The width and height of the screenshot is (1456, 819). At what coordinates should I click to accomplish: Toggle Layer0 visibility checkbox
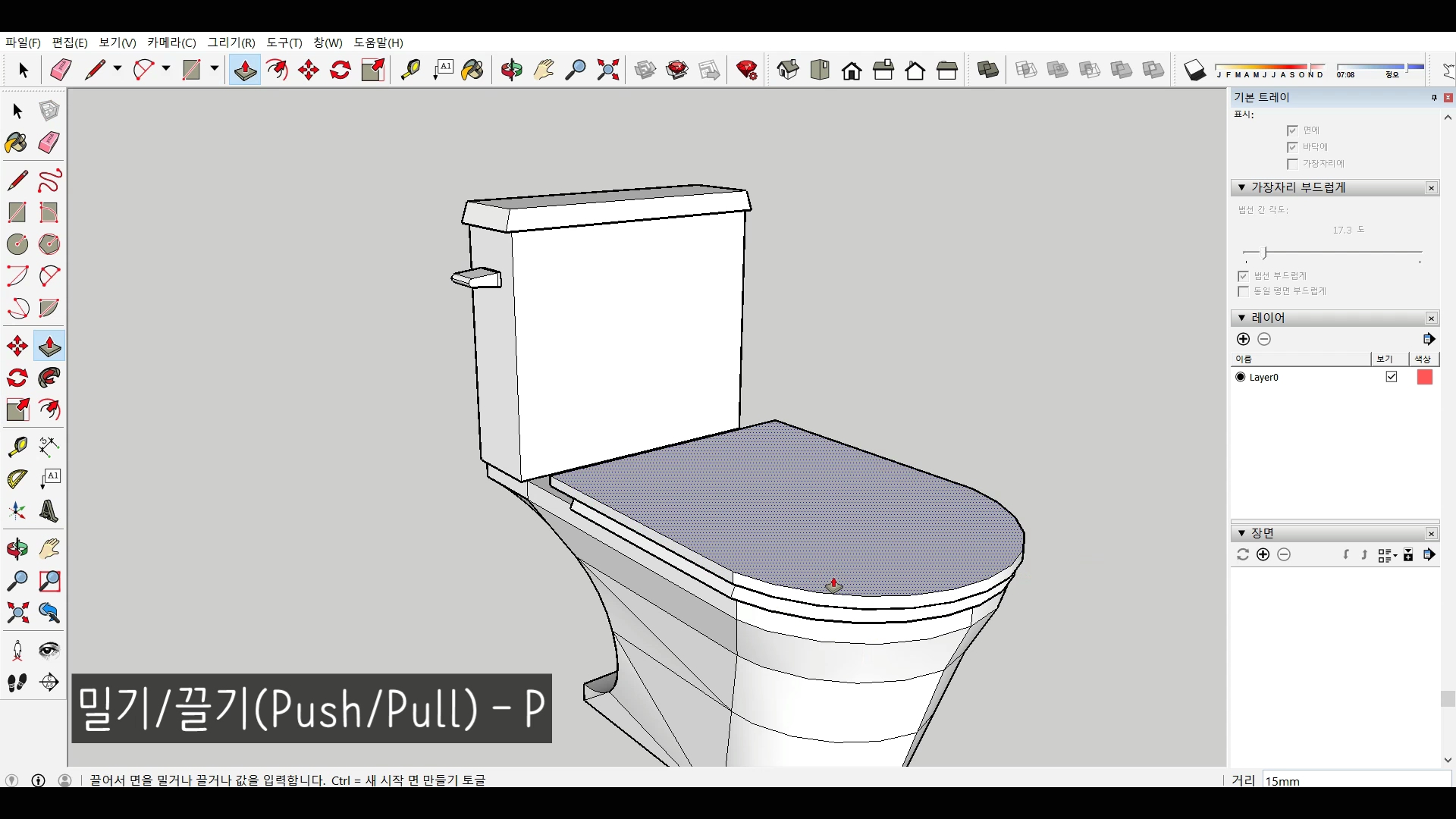point(1392,377)
